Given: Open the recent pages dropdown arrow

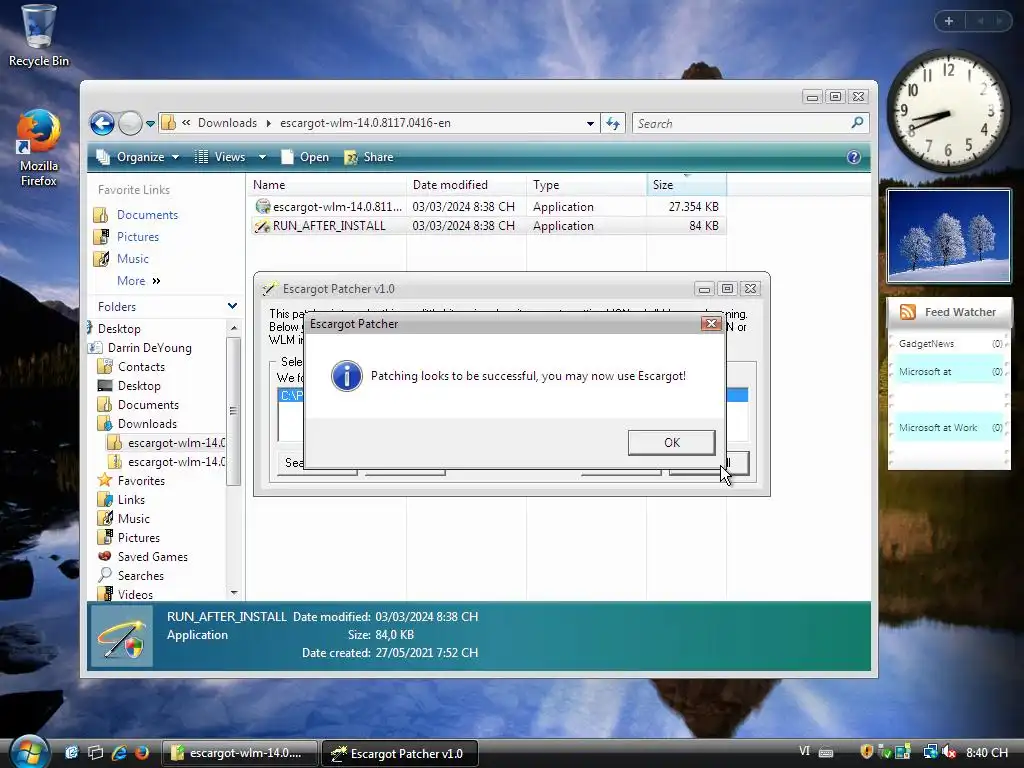Looking at the screenshot, I should click(150, 123).
